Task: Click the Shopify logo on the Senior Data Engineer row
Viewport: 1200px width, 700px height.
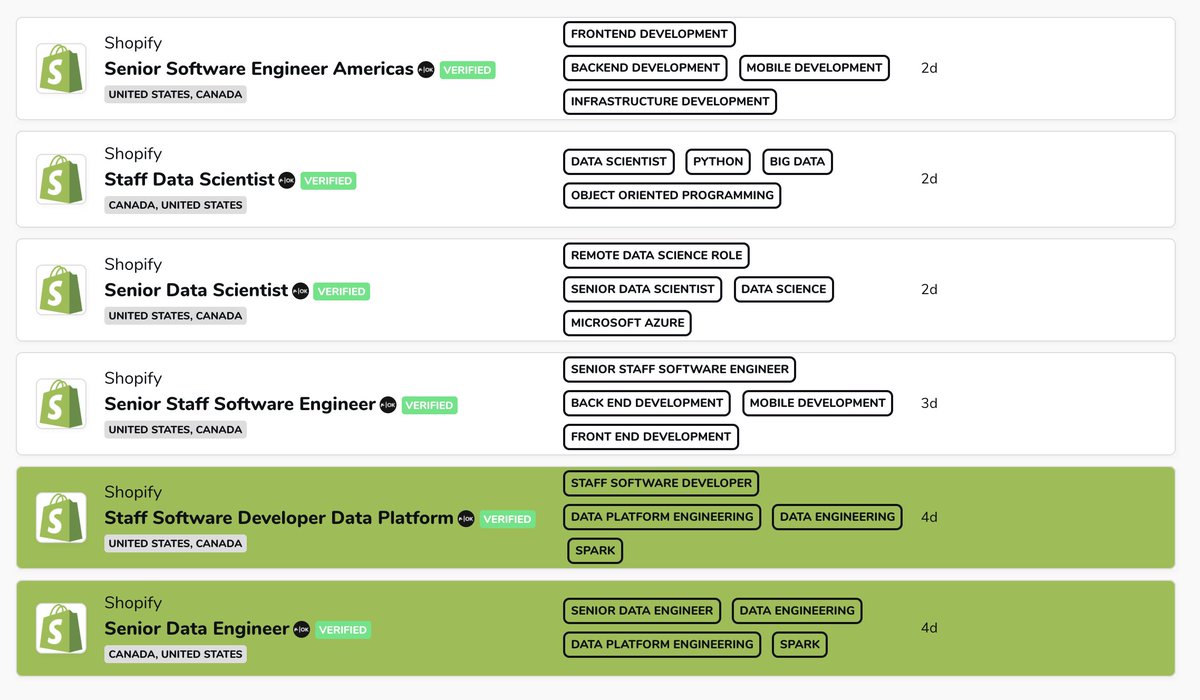Action: (x=61, y=628)
